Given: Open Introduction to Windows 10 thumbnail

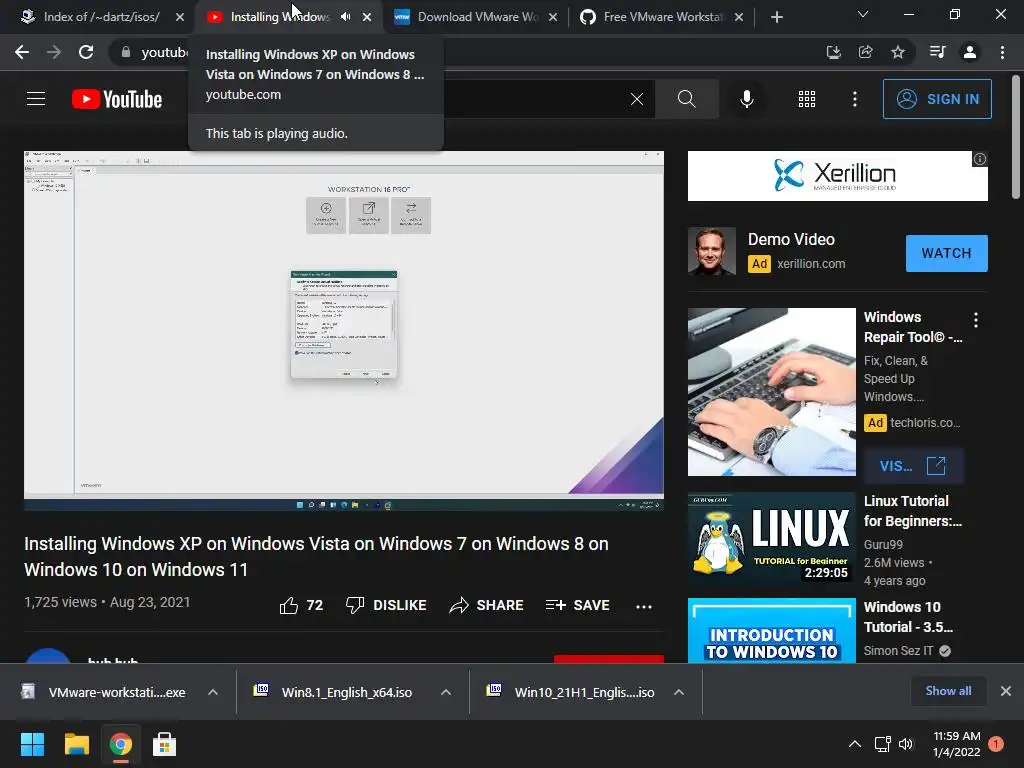Looking at the screenshot, I should (771, 631).
